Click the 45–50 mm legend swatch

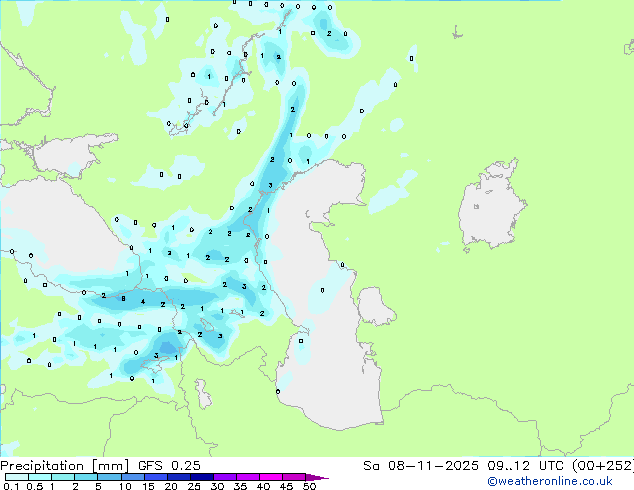tap(294, 477)
